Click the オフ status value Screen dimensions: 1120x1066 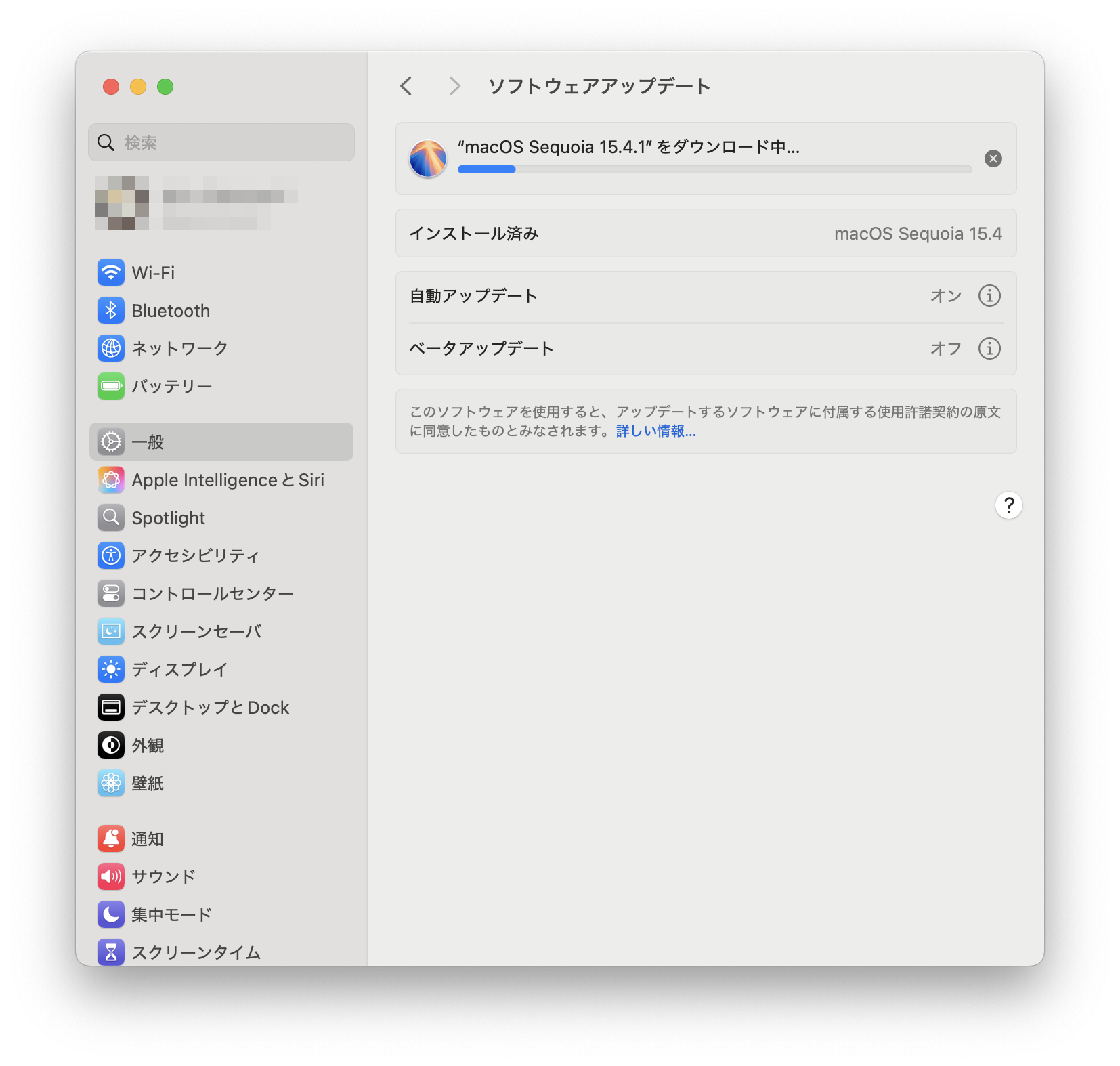click(x=946, y=348)
